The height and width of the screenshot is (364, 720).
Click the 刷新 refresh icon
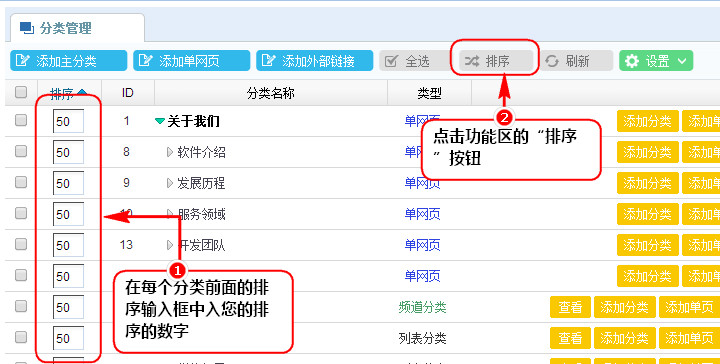pyautogui.click(x=551, y=61)
